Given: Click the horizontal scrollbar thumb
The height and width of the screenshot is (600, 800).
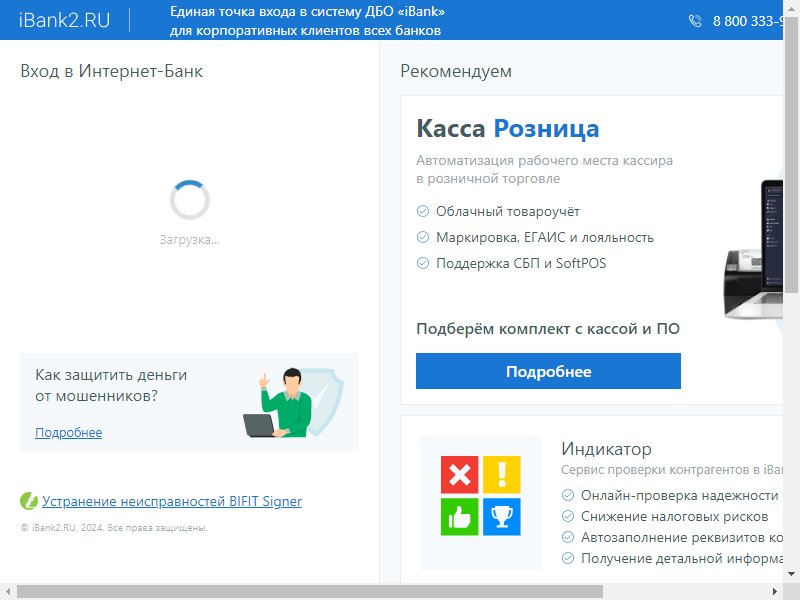Looking at the screenshot, I should (310, 592).
